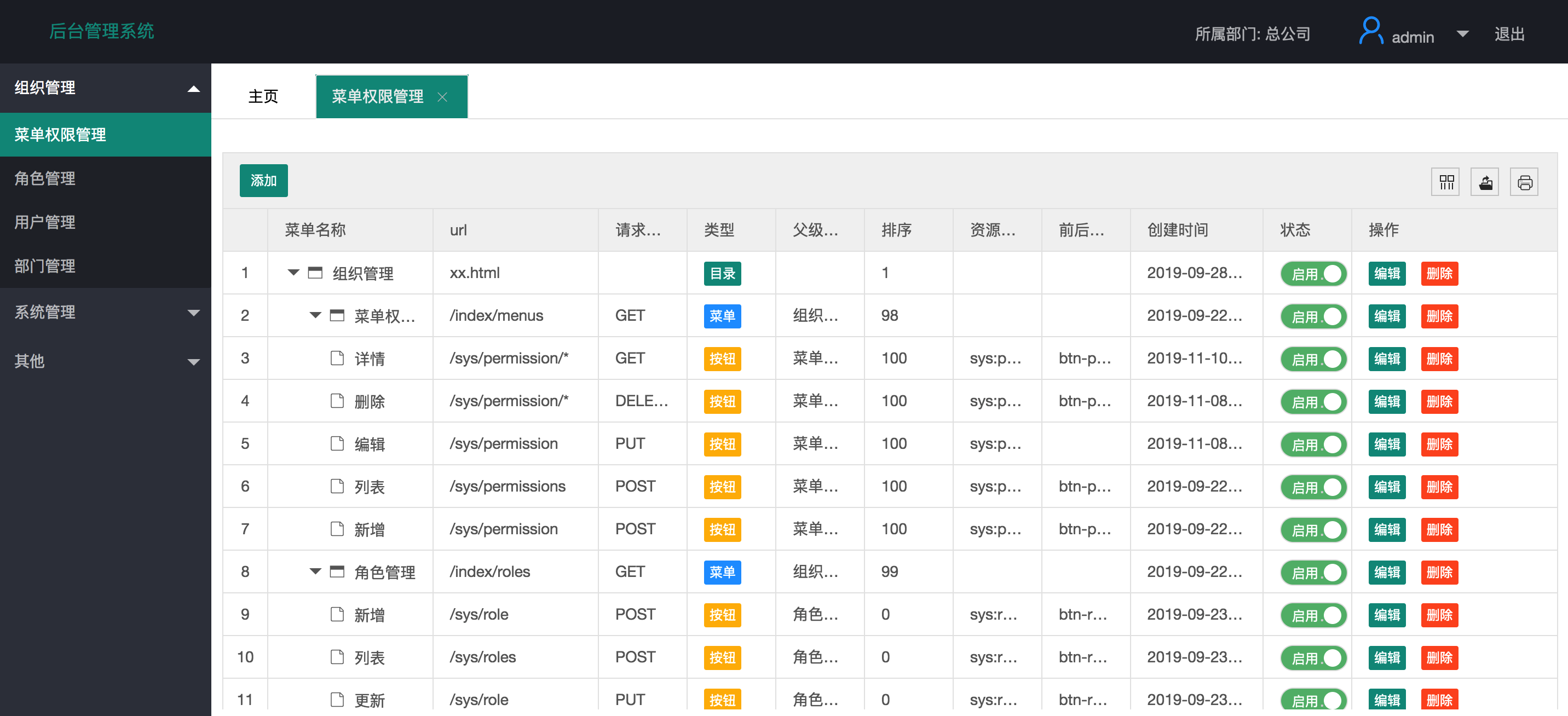
Task: Click the export table icon
Action: click(x=1485, y=182)
